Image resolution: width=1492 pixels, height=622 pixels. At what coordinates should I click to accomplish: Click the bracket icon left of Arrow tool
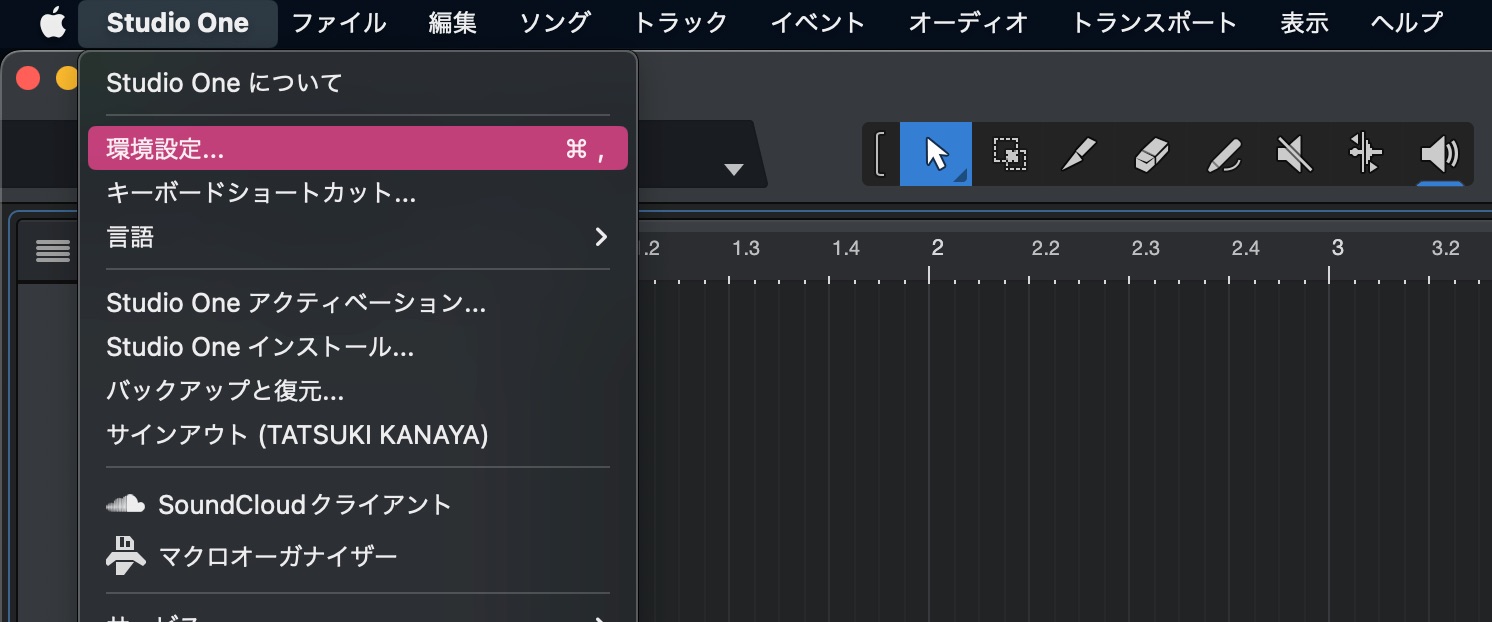coord(880,154)
